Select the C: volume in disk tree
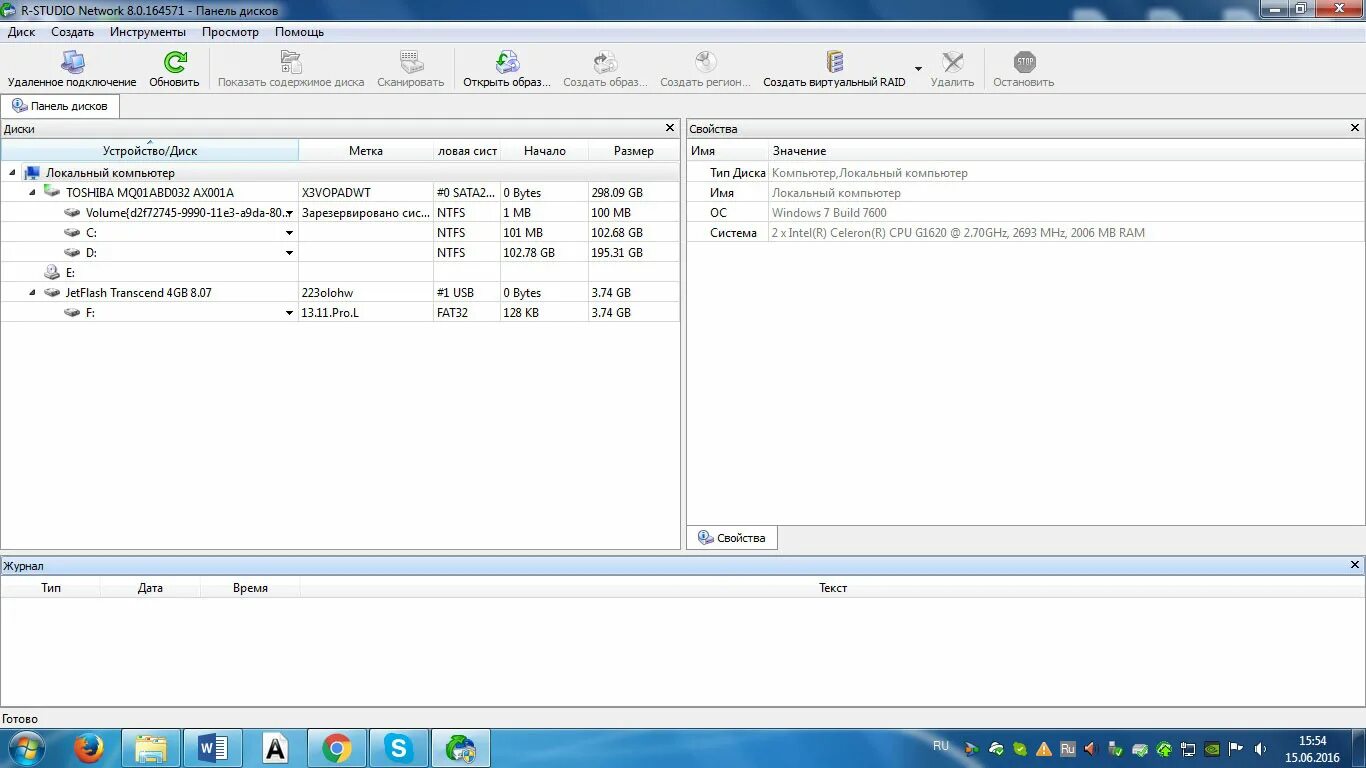 coord(91,233)
